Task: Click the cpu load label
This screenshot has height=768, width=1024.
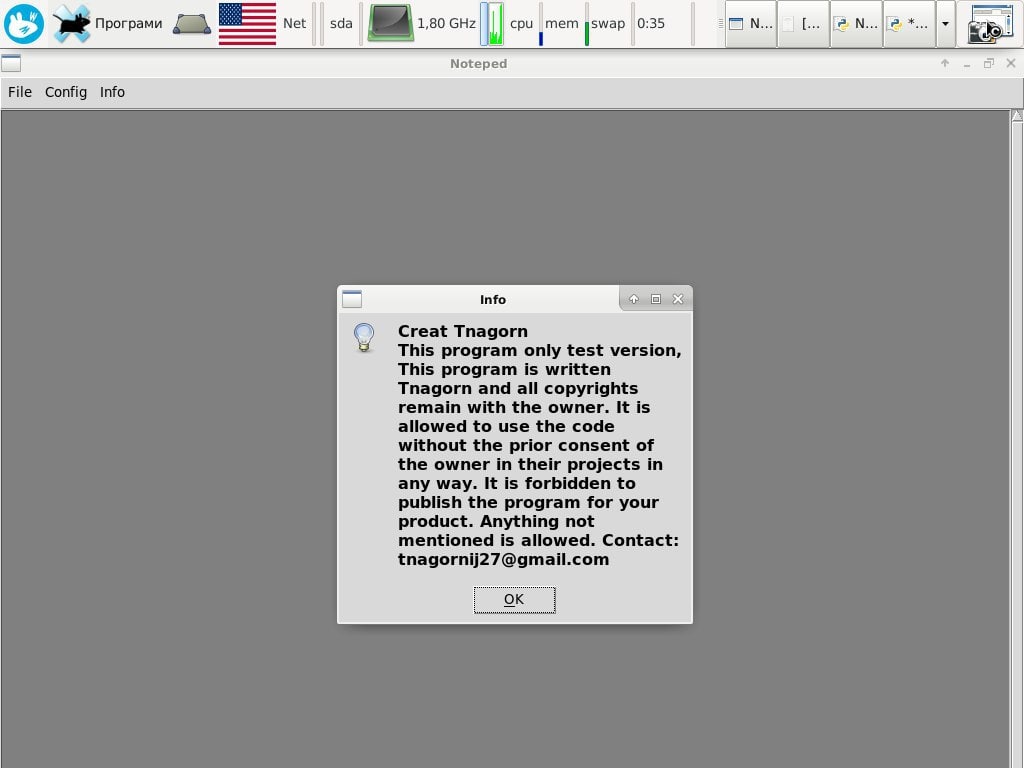Action: pos(521,24)
